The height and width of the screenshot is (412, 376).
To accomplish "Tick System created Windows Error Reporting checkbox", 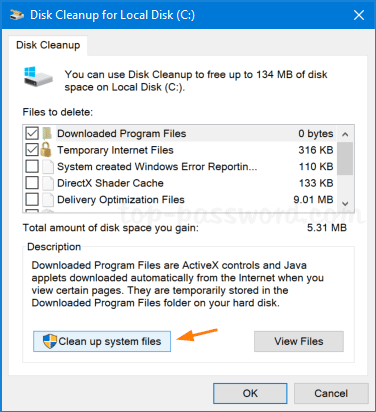I will (32, 166).
